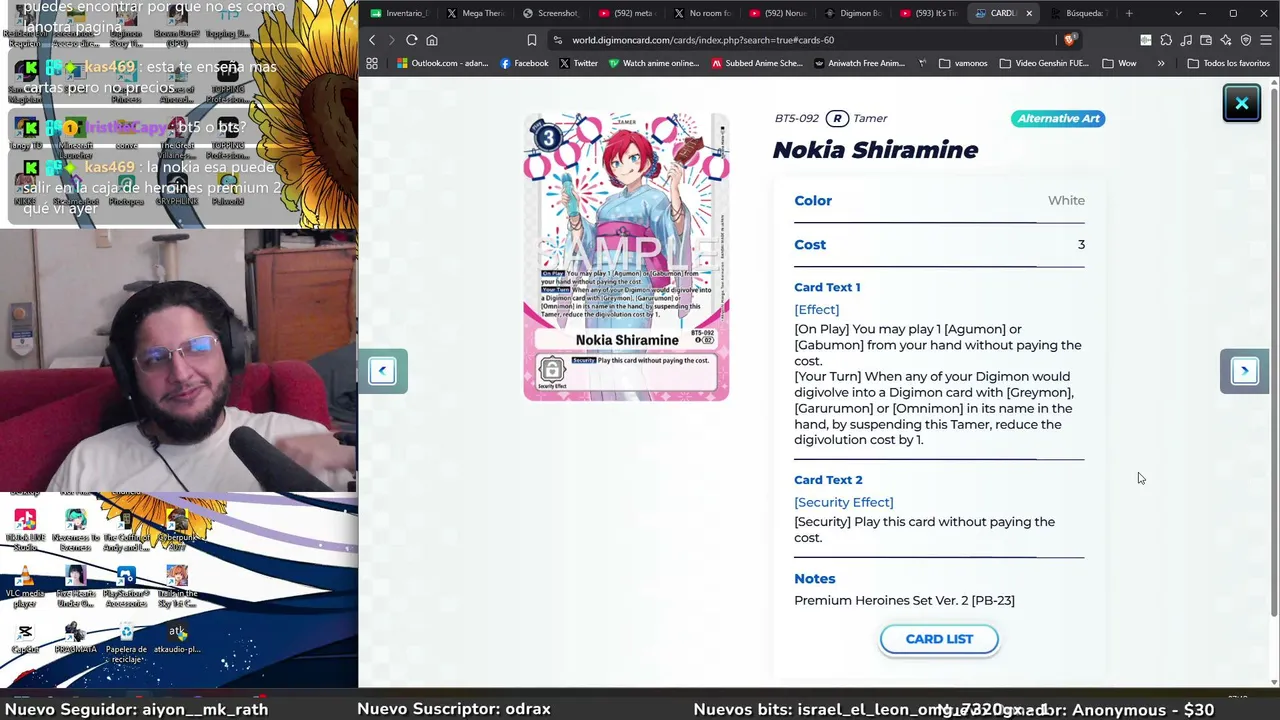
Task: Open the media playlist music note icon
Action: pos(1186,40)
